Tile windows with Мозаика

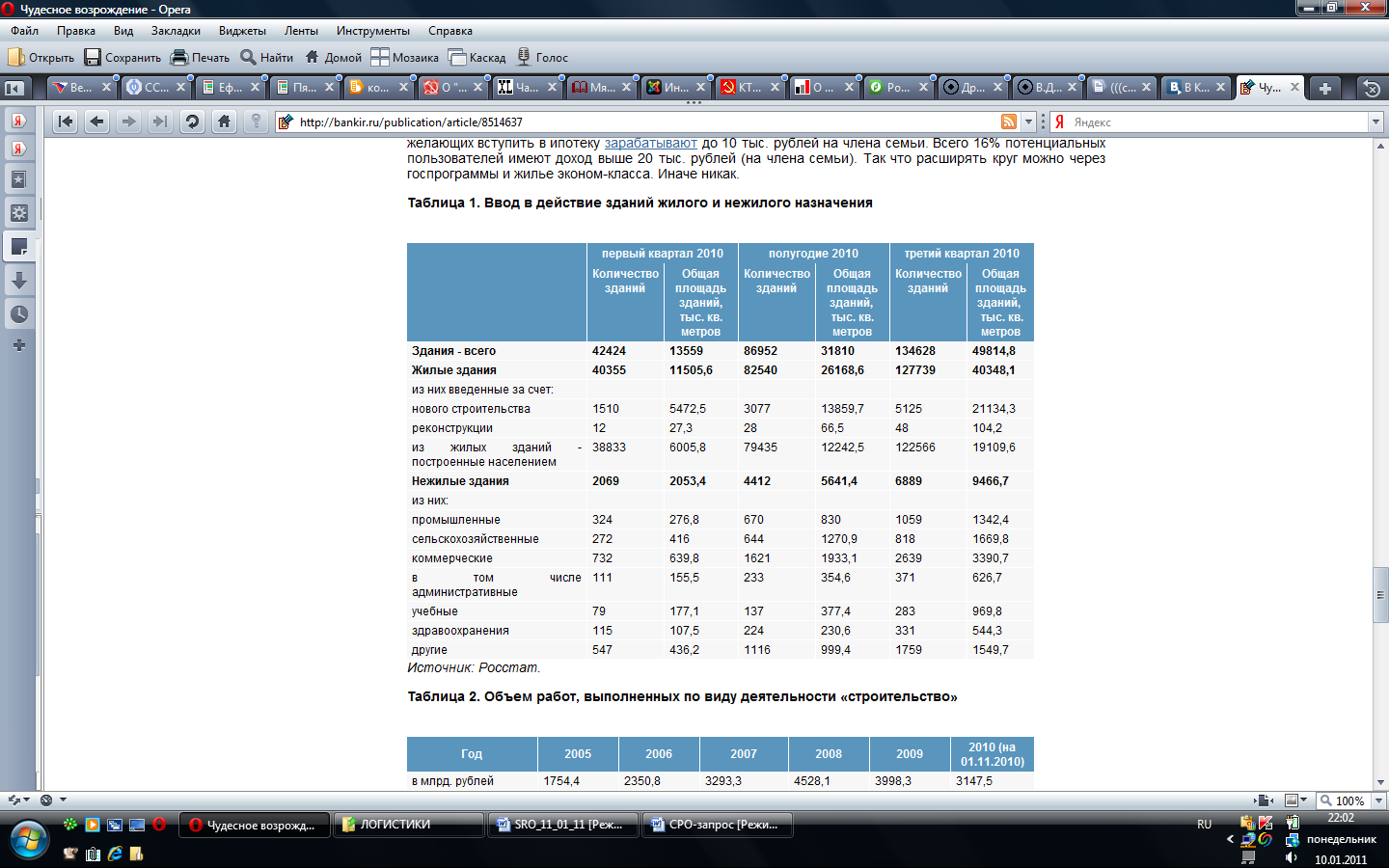(404, 58)
